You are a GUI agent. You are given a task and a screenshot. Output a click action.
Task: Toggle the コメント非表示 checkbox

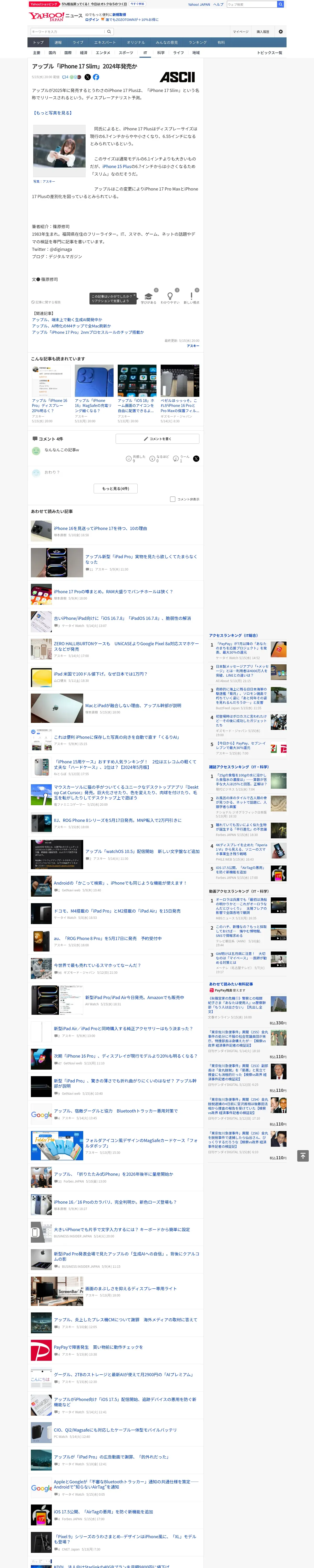172,499
